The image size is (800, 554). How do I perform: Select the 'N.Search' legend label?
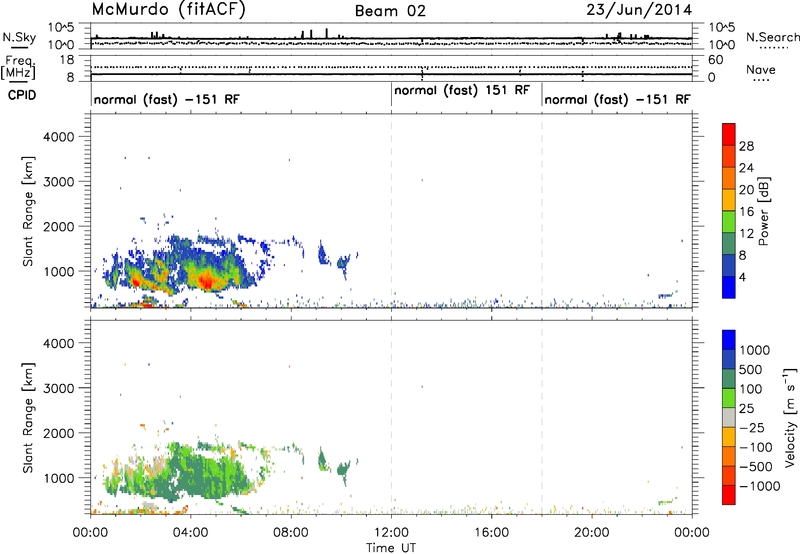(x=773, y=37)
